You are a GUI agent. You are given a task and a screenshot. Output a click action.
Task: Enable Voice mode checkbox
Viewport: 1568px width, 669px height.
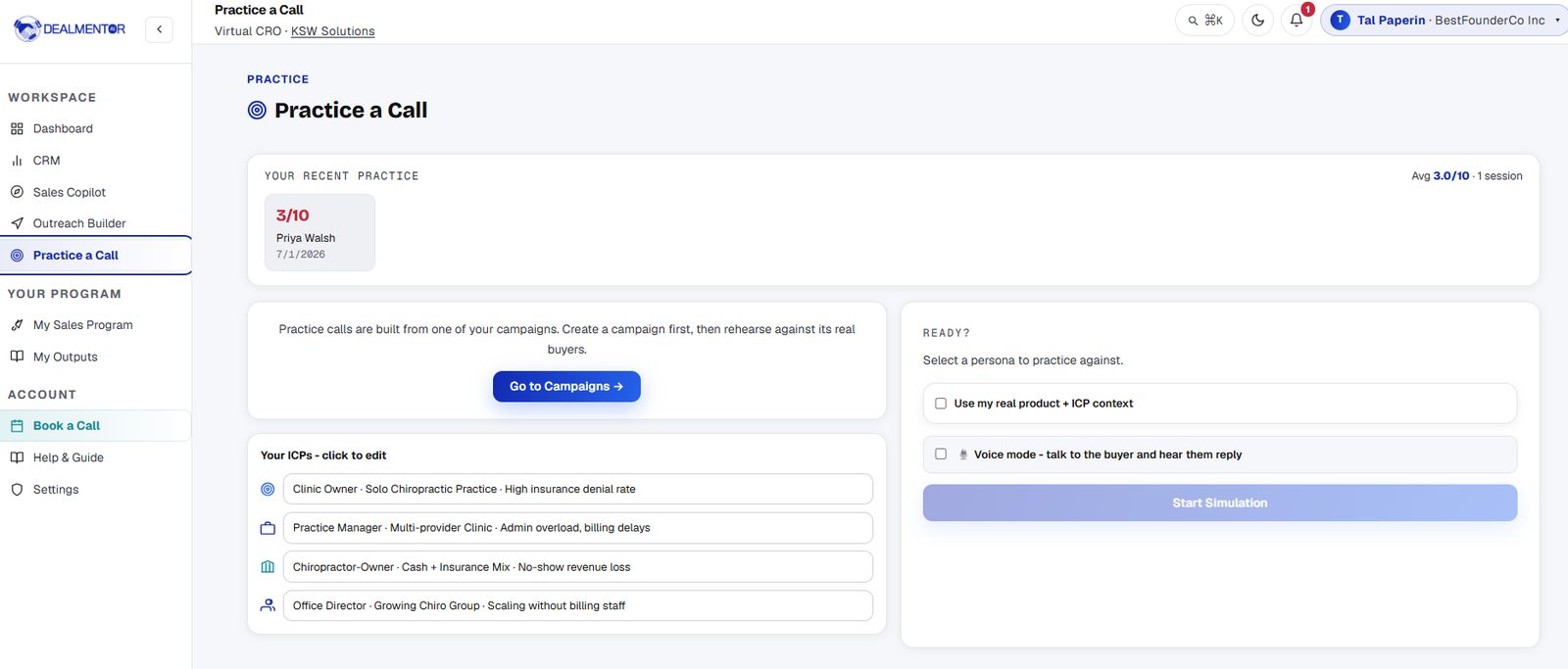(x=941, y=454)
